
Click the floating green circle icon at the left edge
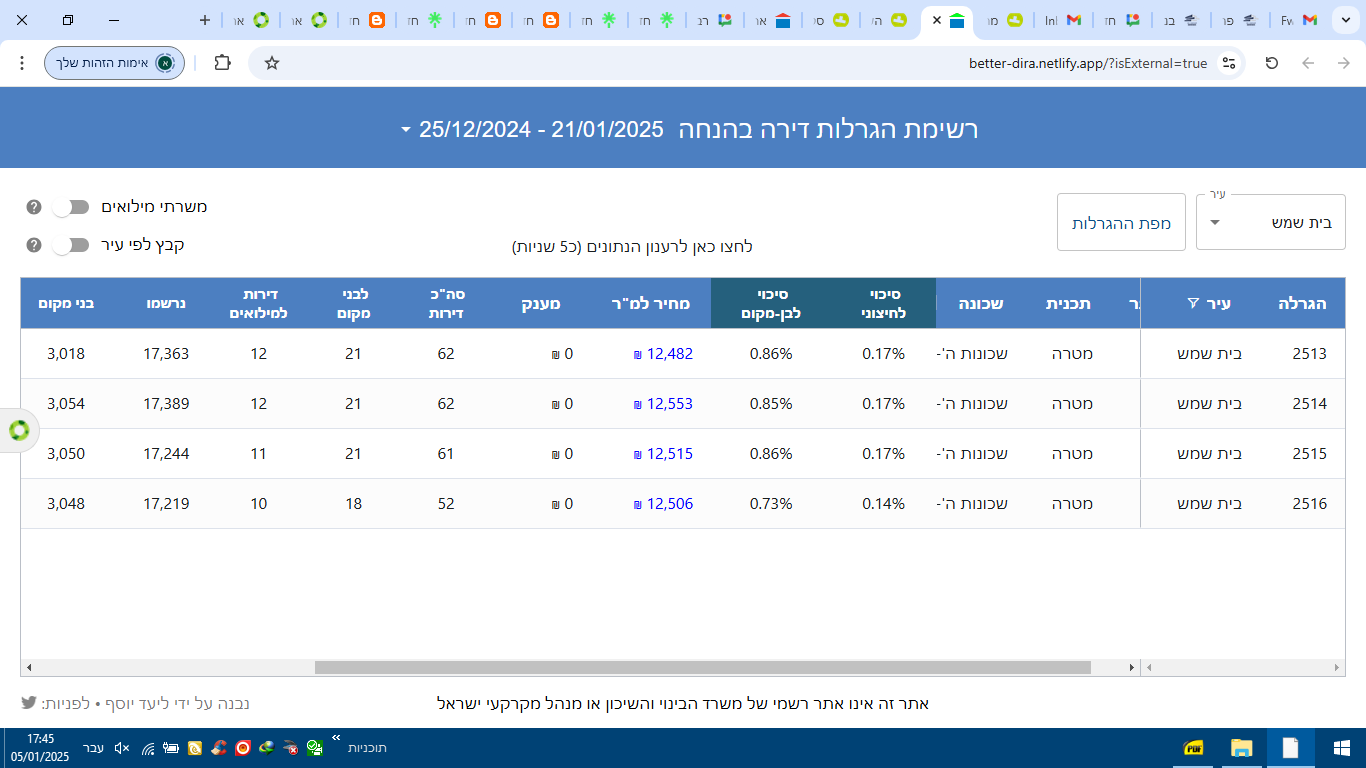pyautogui.click(x=19, y=431)
